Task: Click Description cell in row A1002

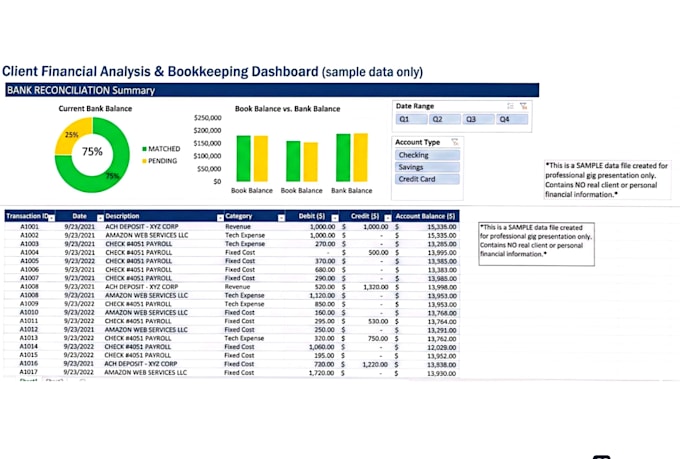Action: coord(147,235)
